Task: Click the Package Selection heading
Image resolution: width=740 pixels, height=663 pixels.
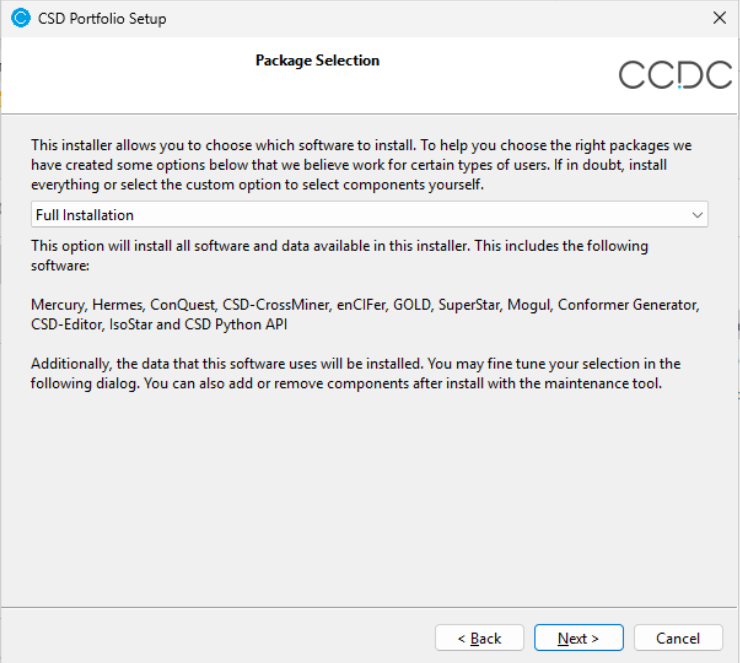Action: pos(317,61)
